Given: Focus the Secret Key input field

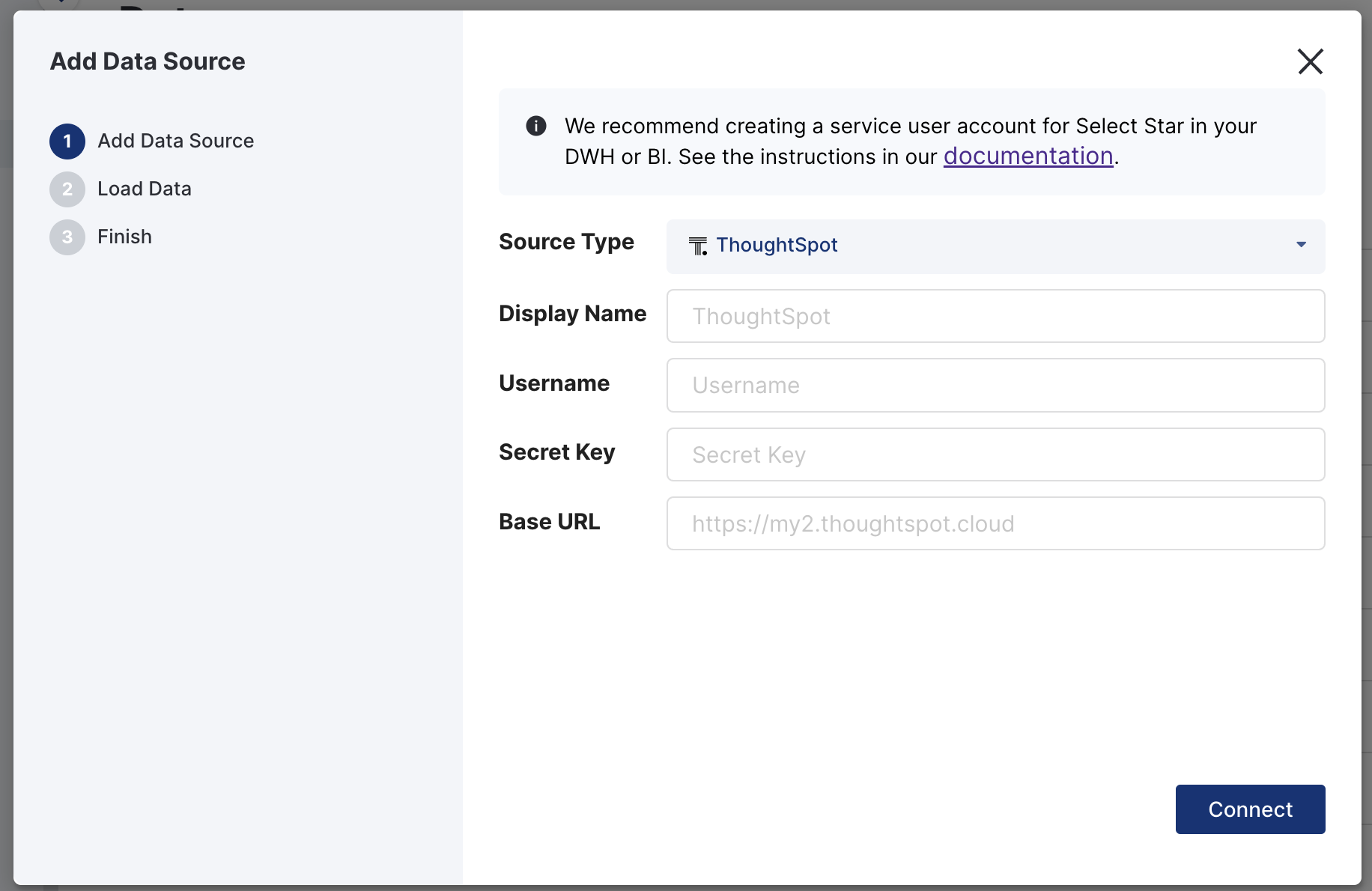Looking at the screenshot, I should [x=995, y=454].
